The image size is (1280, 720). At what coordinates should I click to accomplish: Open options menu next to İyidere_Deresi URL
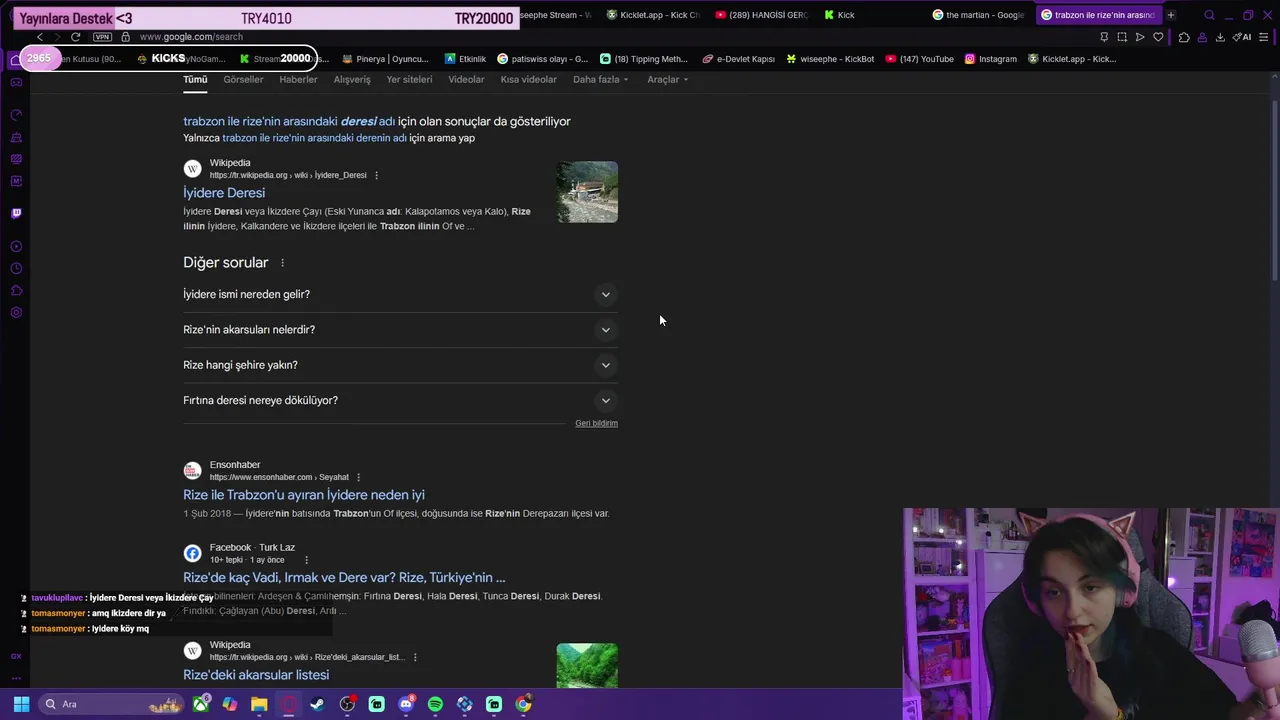(376, 175)
